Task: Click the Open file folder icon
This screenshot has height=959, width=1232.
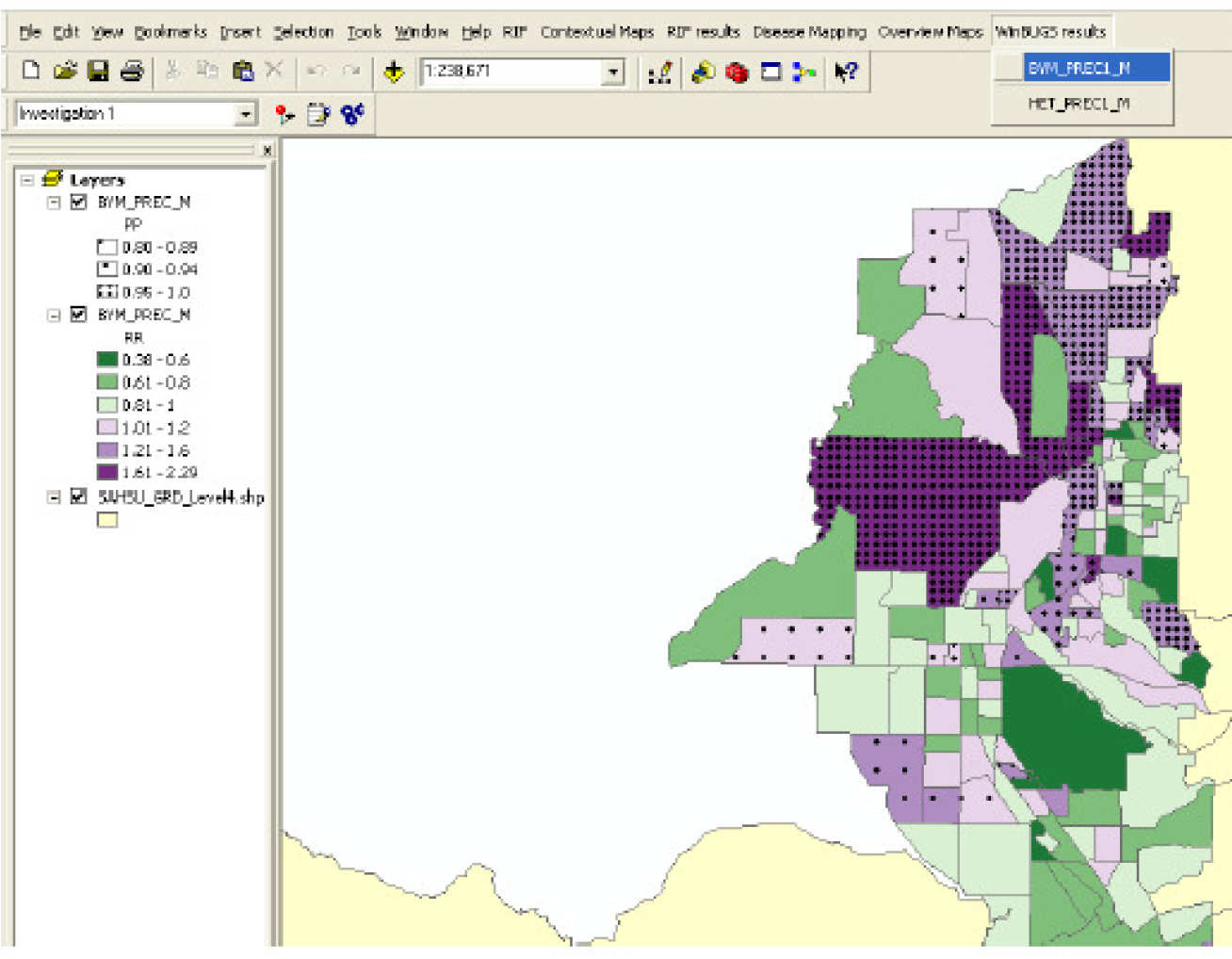Action: [64, 71]
